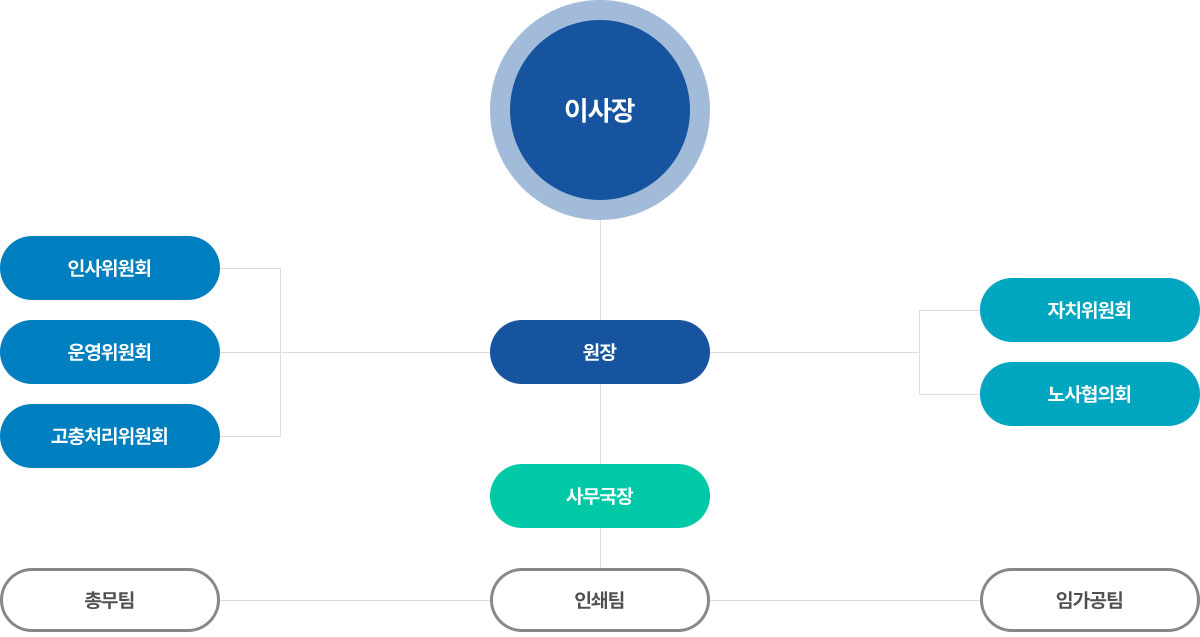Click the light-blue outer ring around 이사장

600,10
